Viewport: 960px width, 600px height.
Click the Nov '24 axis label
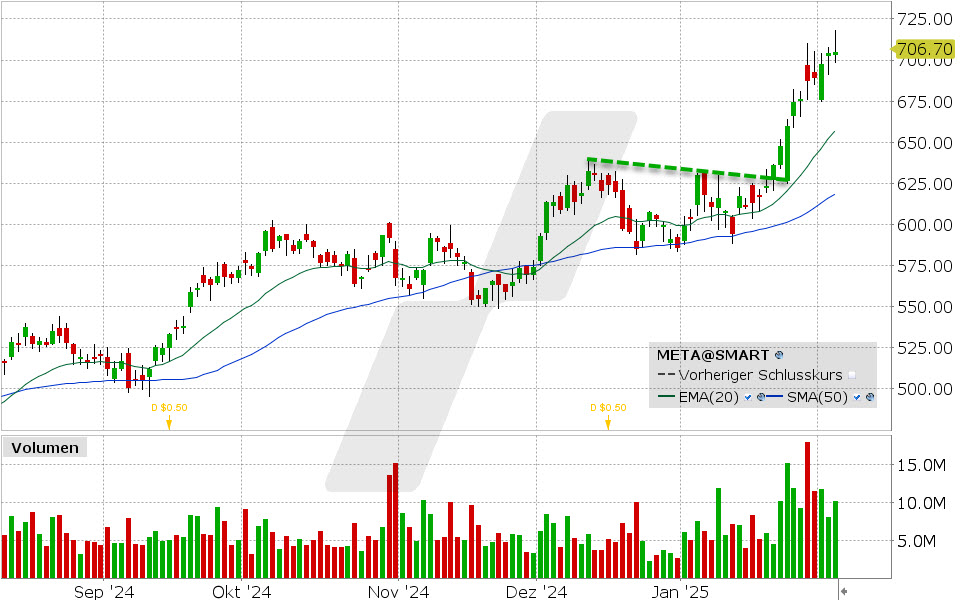click(x=398, y=591)
